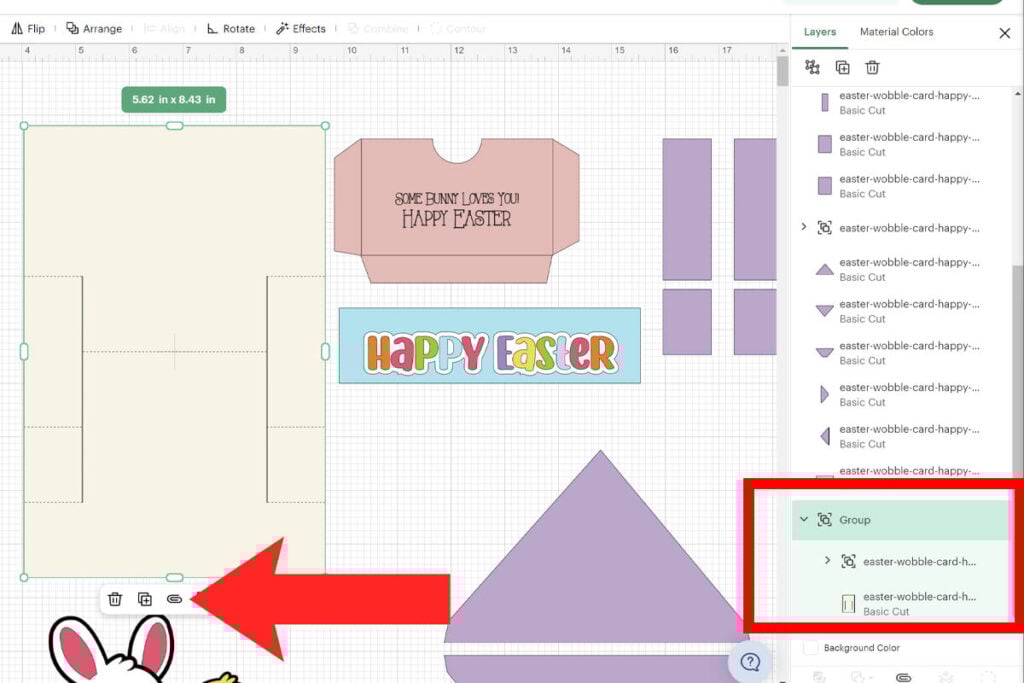Click the Rotate tool in toolbar
The image size is (1024, 683).
click(x=230, y=28)
